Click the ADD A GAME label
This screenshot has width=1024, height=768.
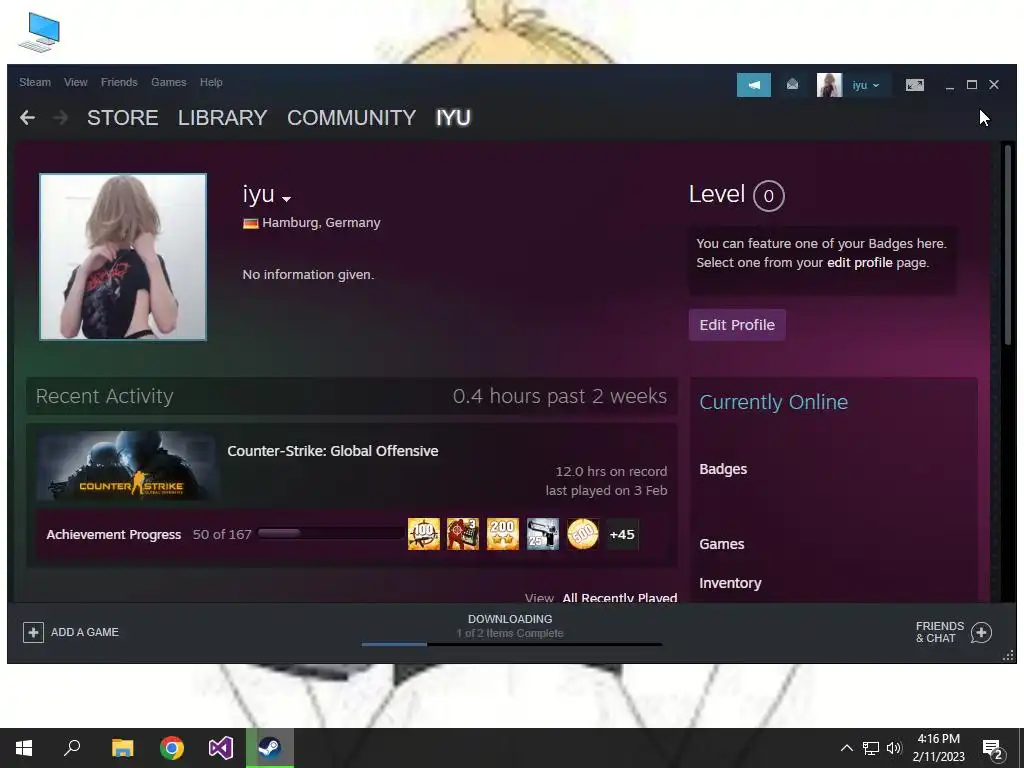[x=85, y=632]
